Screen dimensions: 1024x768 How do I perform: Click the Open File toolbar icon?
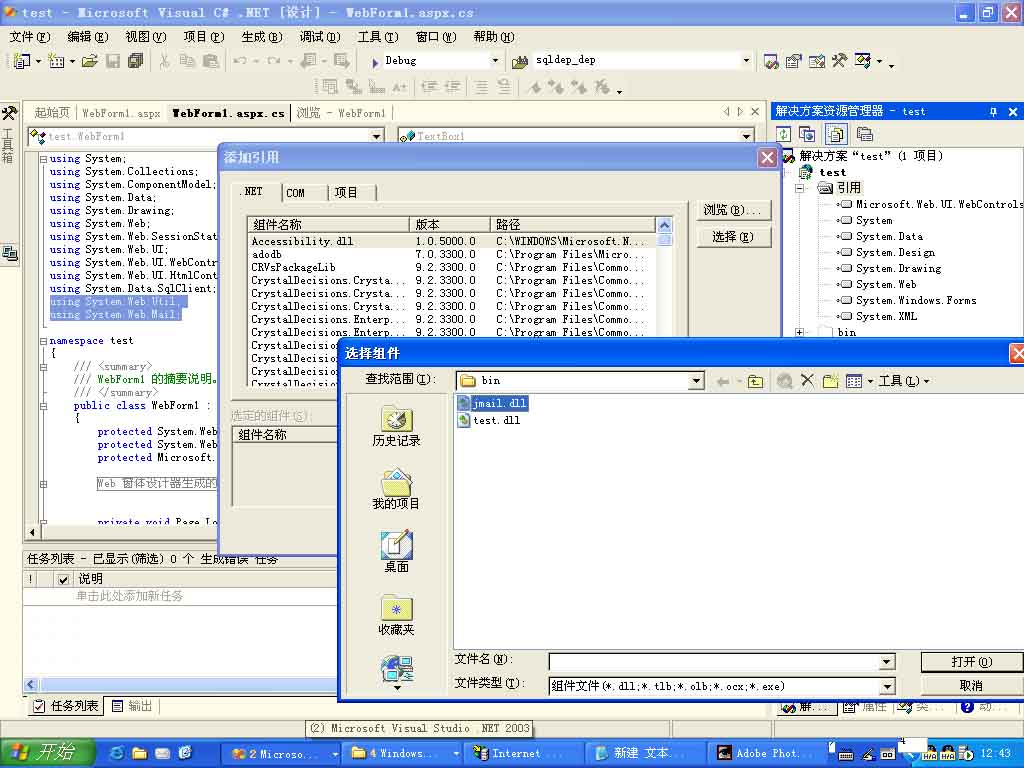tap(89, 61)
